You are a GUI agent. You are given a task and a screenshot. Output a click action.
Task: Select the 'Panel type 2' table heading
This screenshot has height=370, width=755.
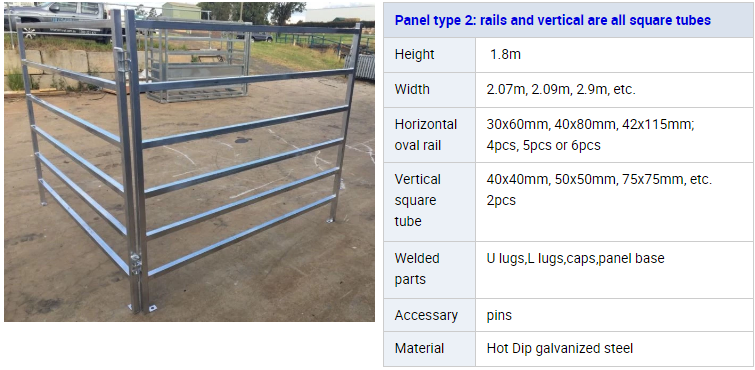(552, 20)
